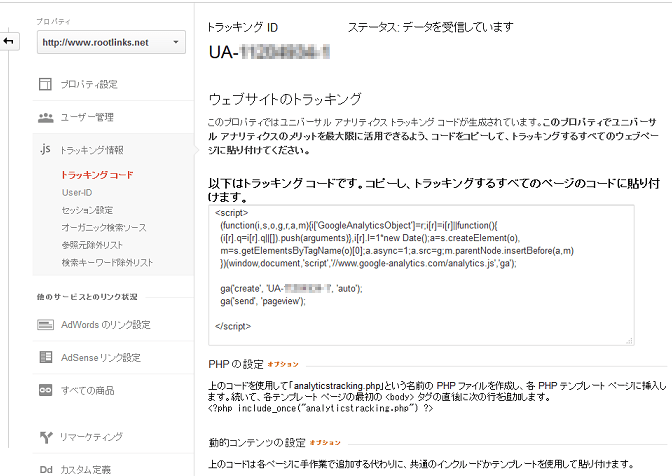Click inside the tracking code textarea

pos(421,275)
